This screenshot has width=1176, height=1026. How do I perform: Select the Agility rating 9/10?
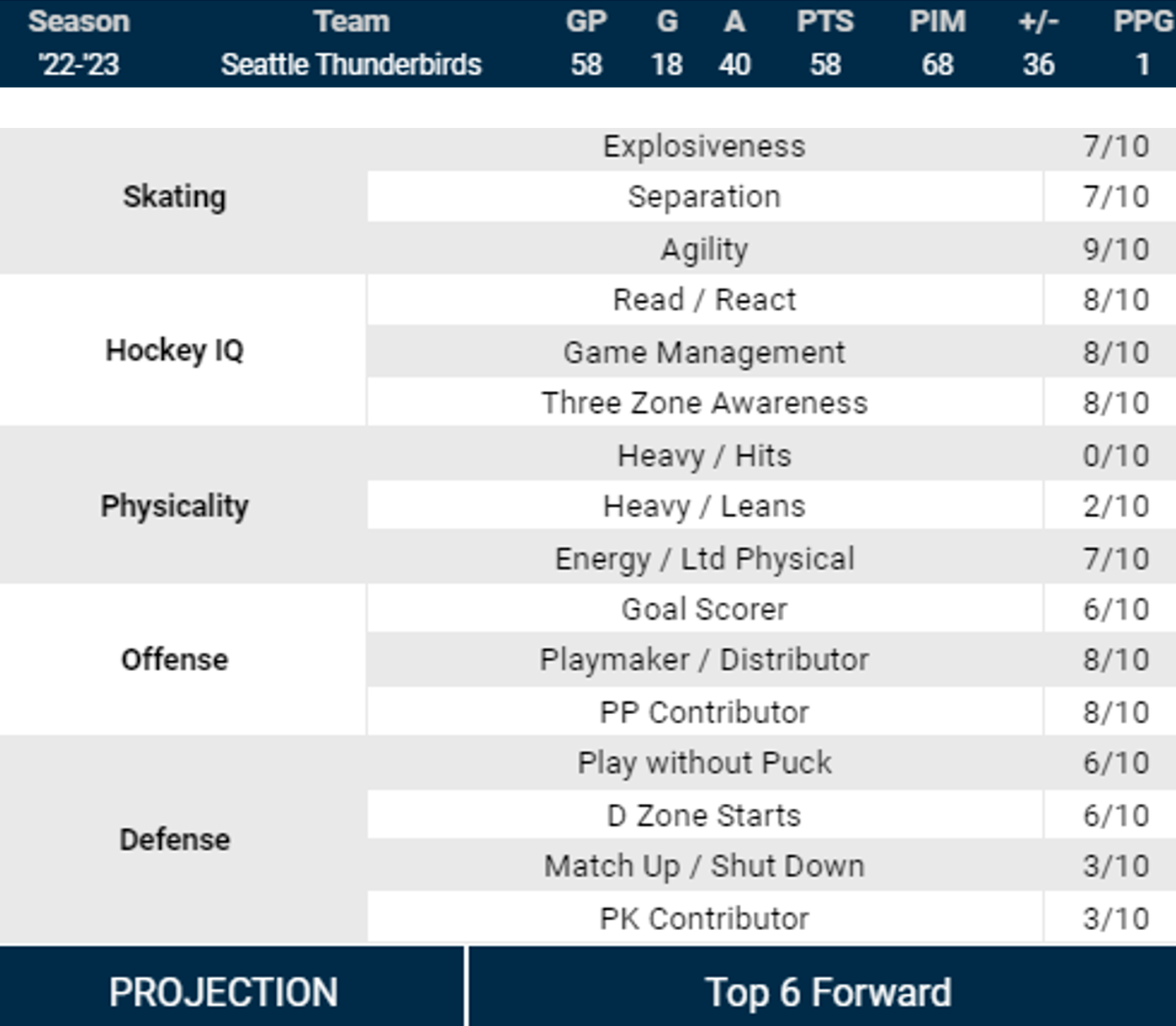pos(1115,249)
